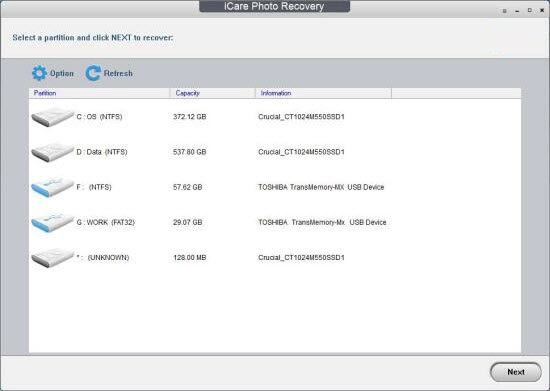This screenshot has width=550, height=391.
Task: Click the Crucial info for the C: drive
Action: [301, 117]
